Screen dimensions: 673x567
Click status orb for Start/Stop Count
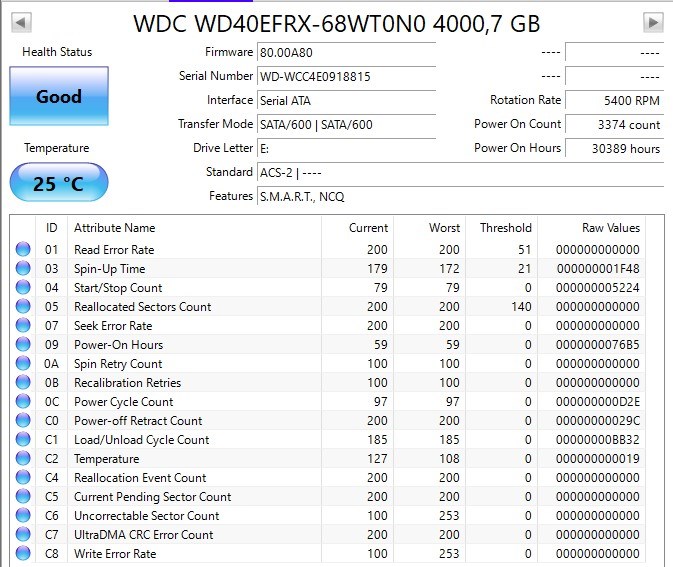click(23, 288)
